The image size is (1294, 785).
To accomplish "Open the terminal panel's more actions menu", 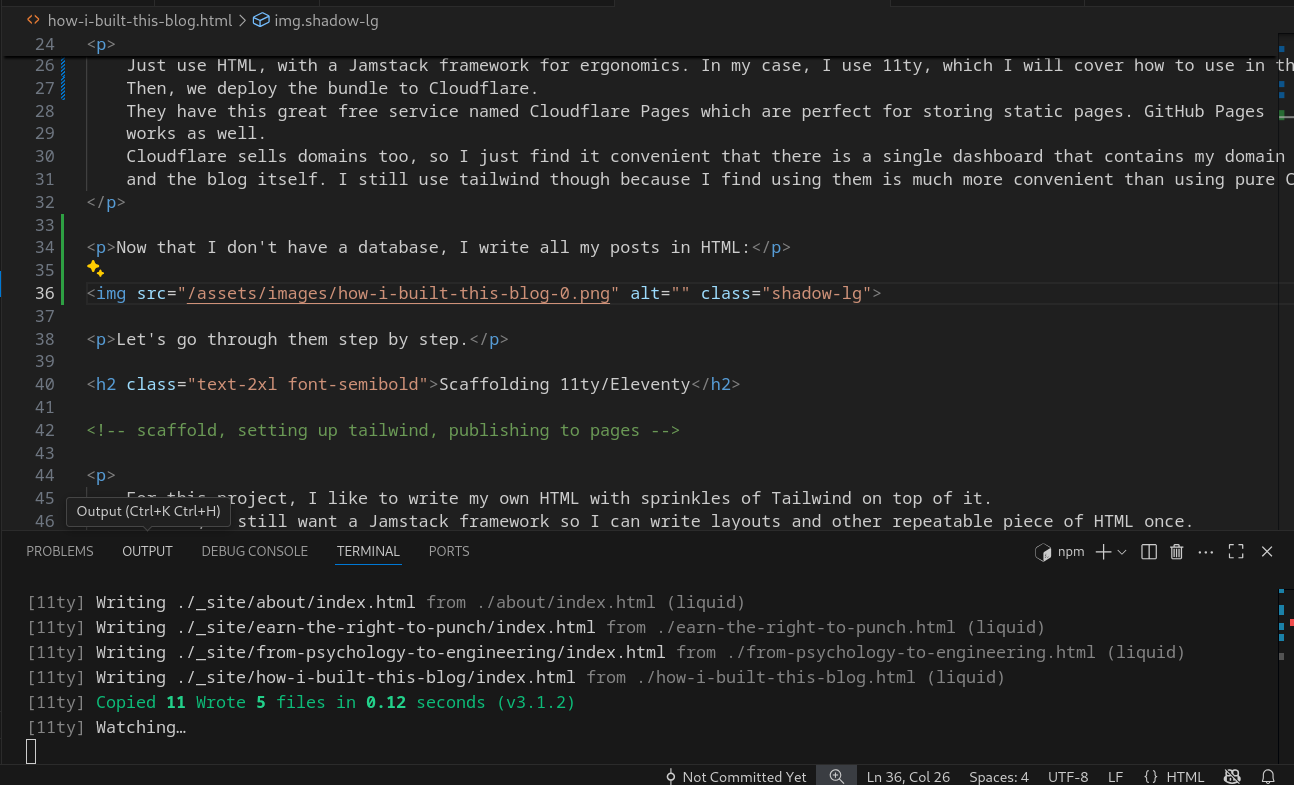I will pyautogui.click(x=1206, y=552).
